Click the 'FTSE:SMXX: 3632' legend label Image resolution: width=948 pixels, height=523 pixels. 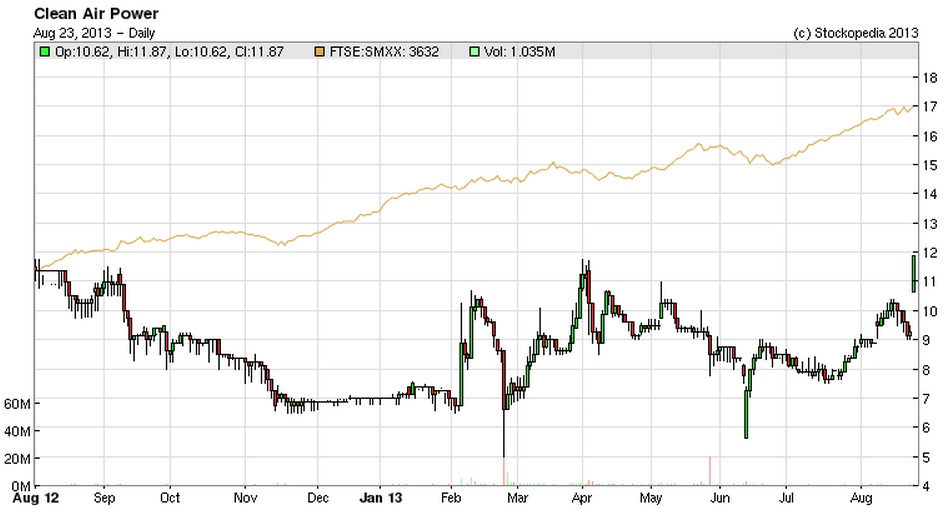tap(384, 52)
